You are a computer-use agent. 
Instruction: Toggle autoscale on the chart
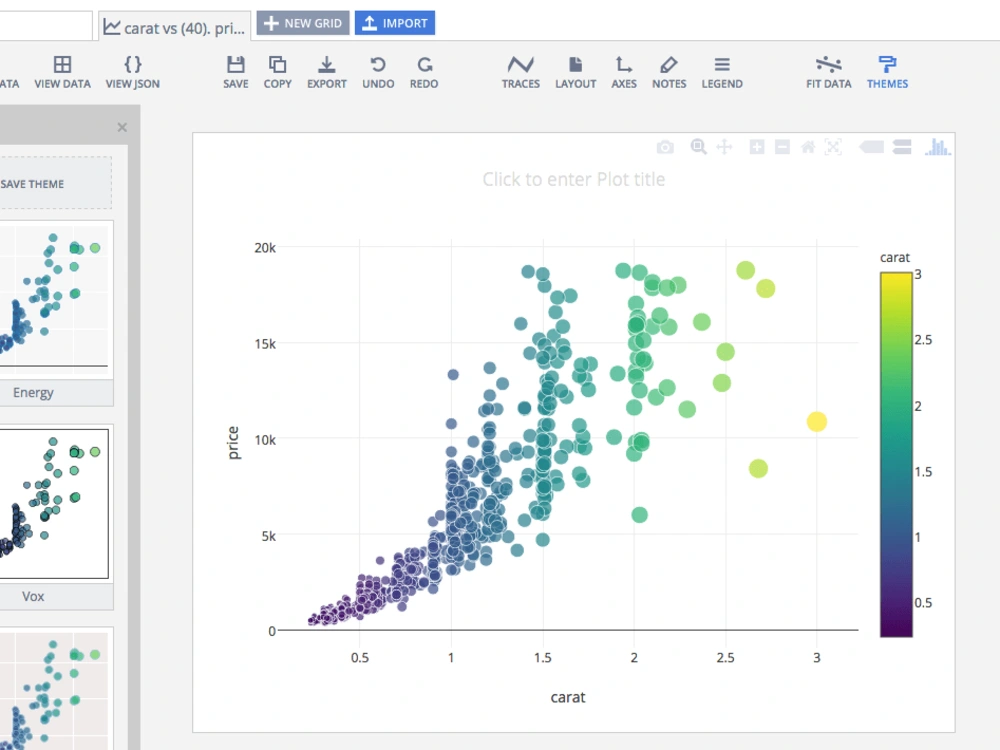[834, 147]
